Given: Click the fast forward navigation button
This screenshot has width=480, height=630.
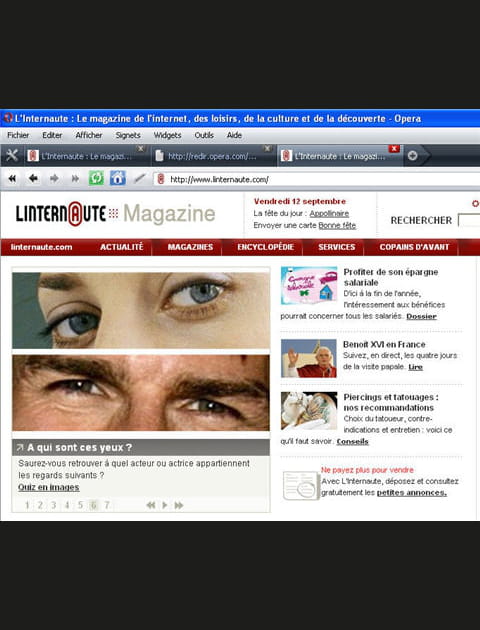Looking at the screenshot, I should pyautogui.click(x=75, y=178).
